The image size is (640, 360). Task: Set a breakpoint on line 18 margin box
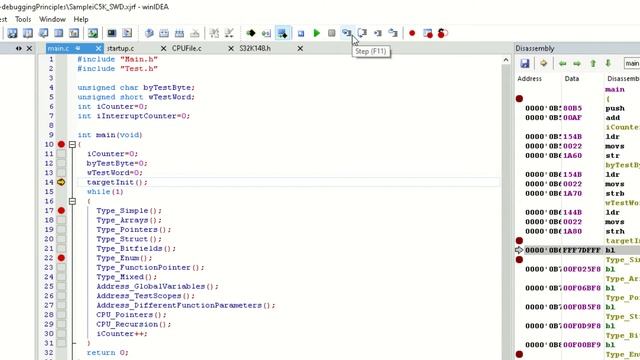click(x=61, y=220)
